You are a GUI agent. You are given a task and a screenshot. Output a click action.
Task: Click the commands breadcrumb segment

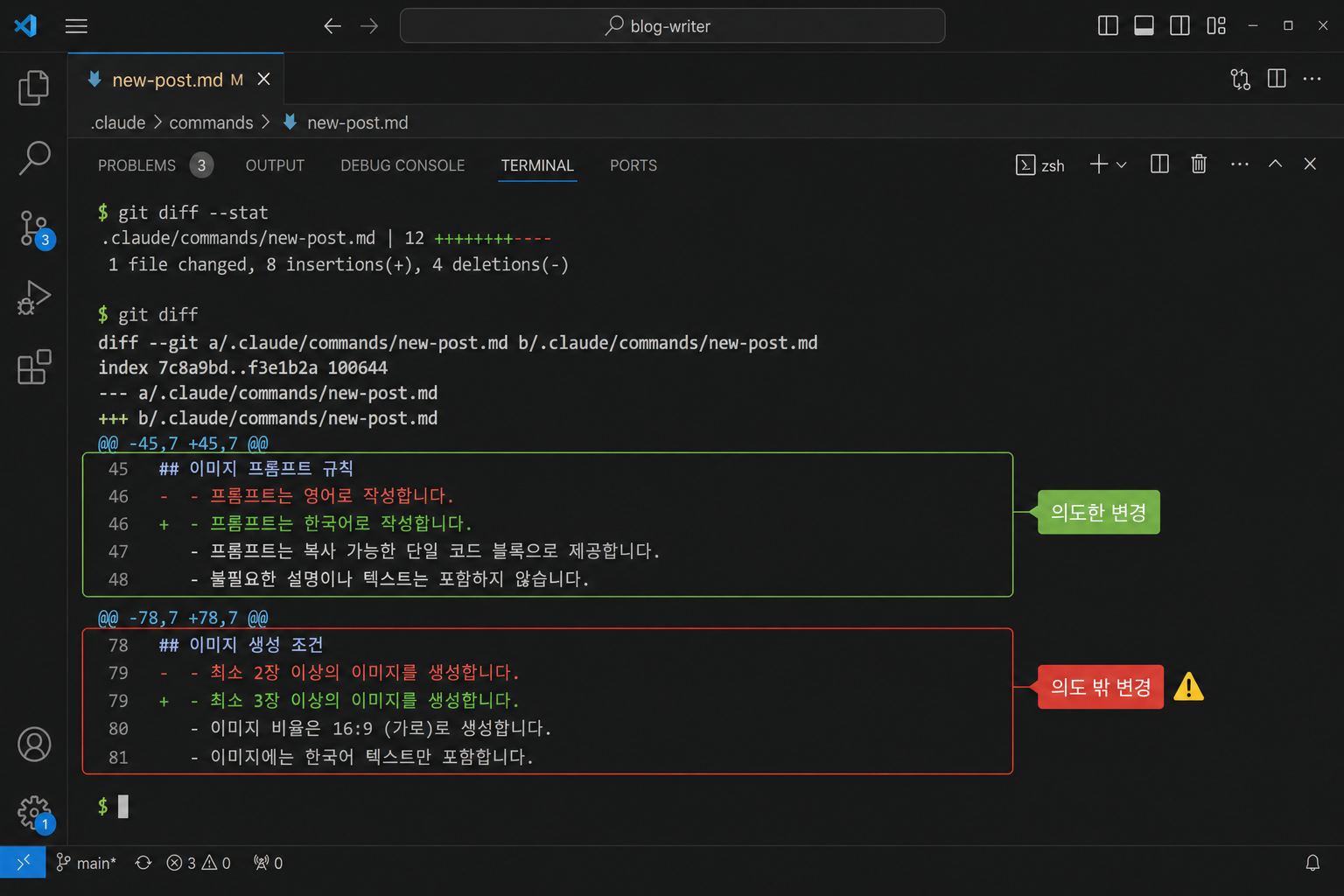(211, 122)
